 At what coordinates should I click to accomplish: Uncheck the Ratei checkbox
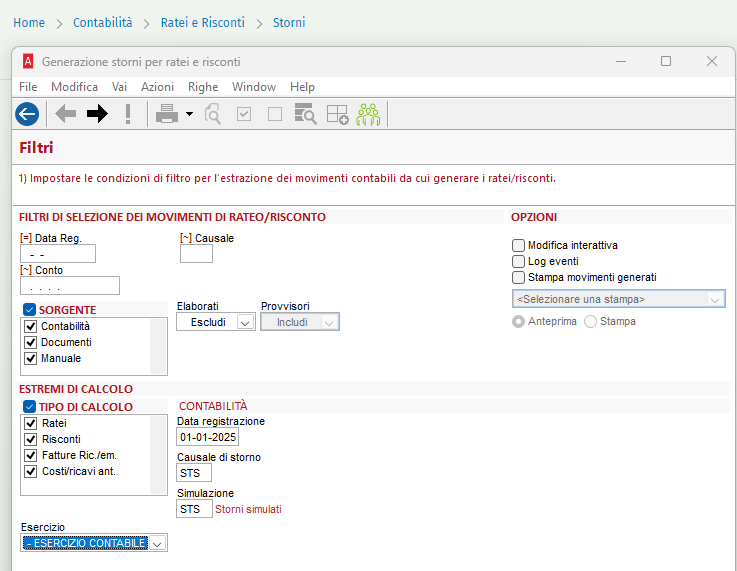tap(31, 423)
